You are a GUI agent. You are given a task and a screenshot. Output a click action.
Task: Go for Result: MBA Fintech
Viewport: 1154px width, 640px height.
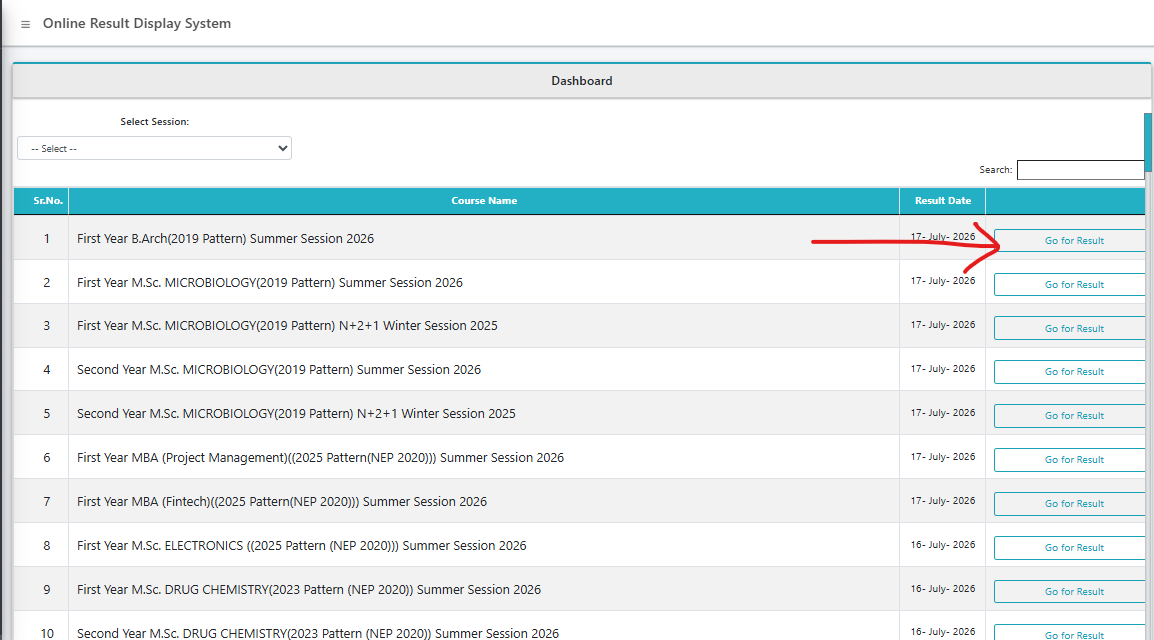1069,504
